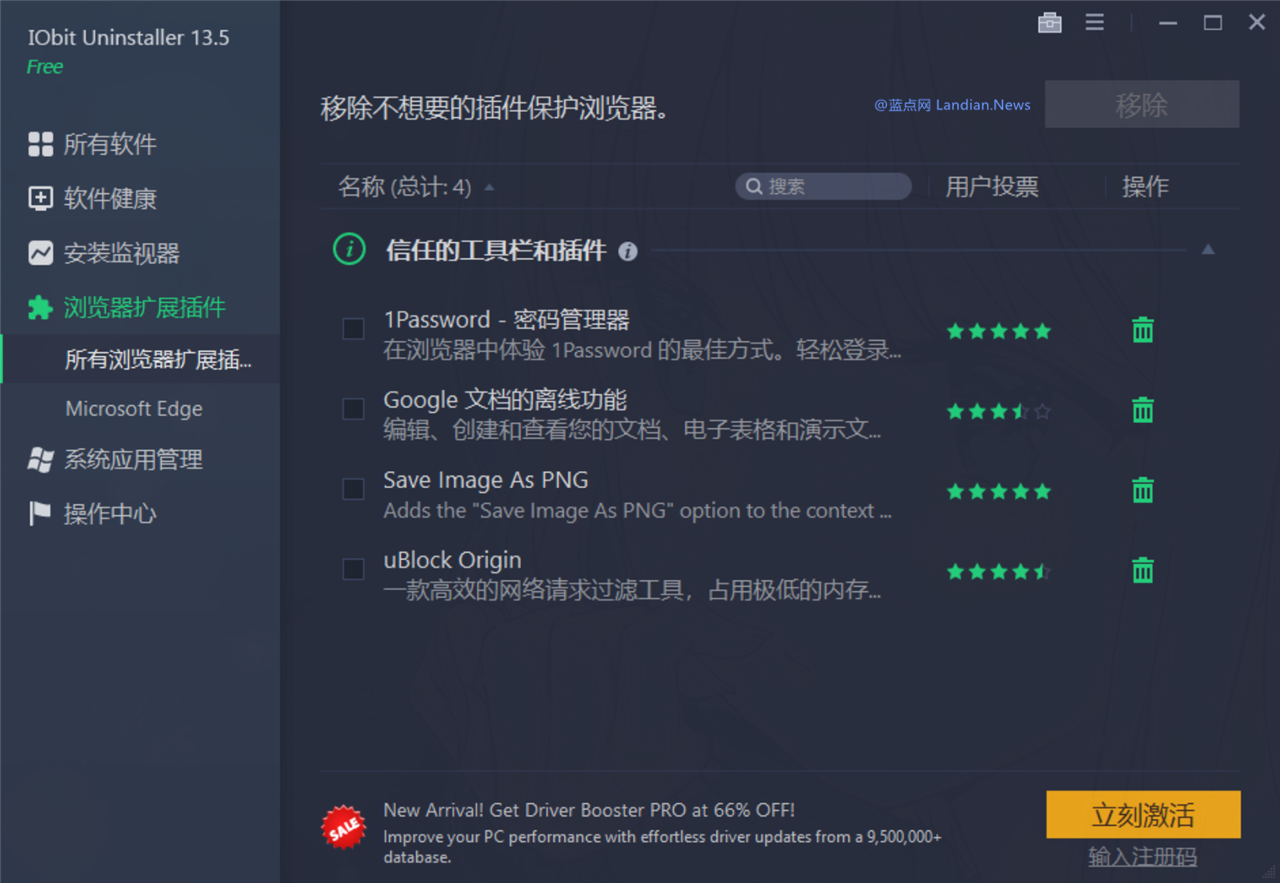Image resolution: width=1280 pixels, height=883 pixels.
Task: Click the 移除 button
Action: tap(1142, 104)
